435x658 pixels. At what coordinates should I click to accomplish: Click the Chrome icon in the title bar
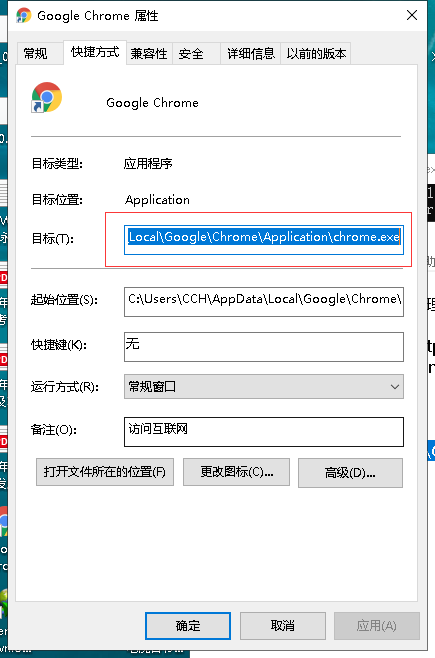23,16
